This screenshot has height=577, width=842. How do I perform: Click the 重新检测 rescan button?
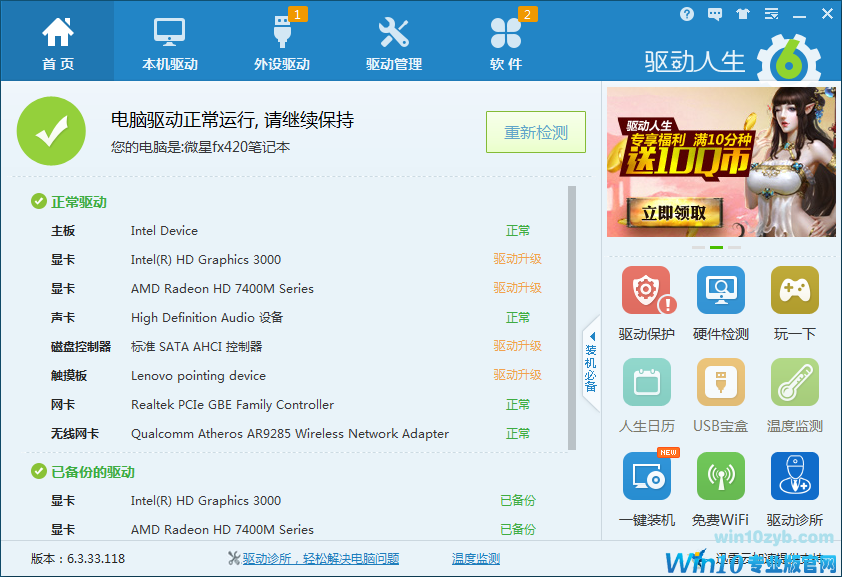(x=535, y=132)
